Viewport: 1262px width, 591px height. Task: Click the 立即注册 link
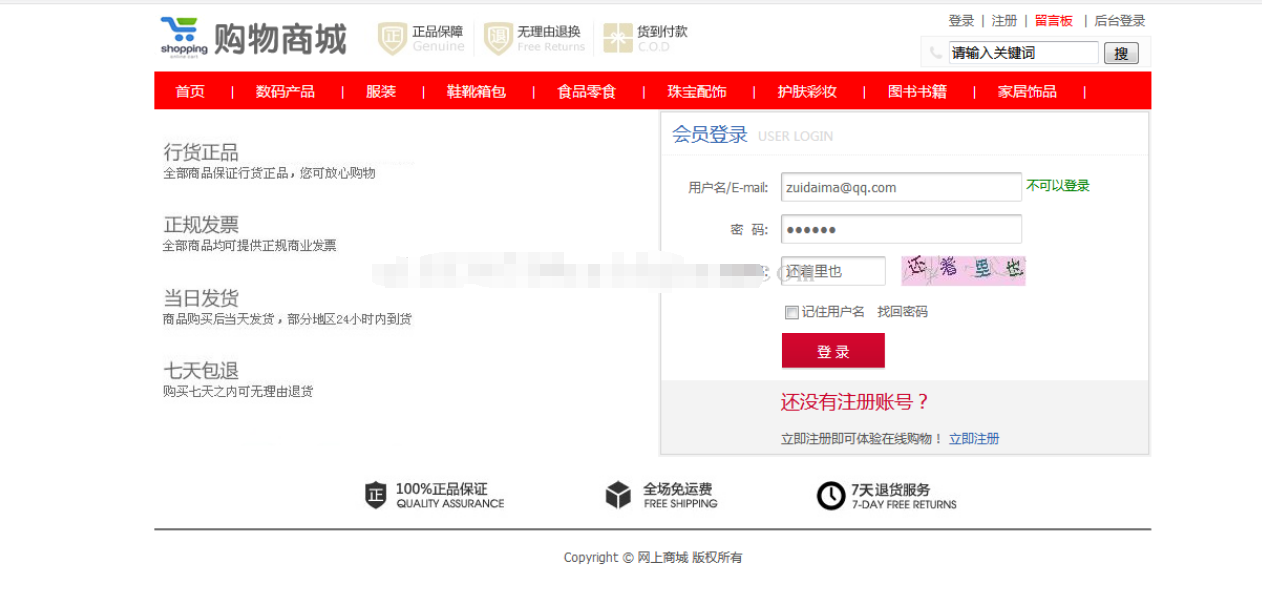coord(974,439)
